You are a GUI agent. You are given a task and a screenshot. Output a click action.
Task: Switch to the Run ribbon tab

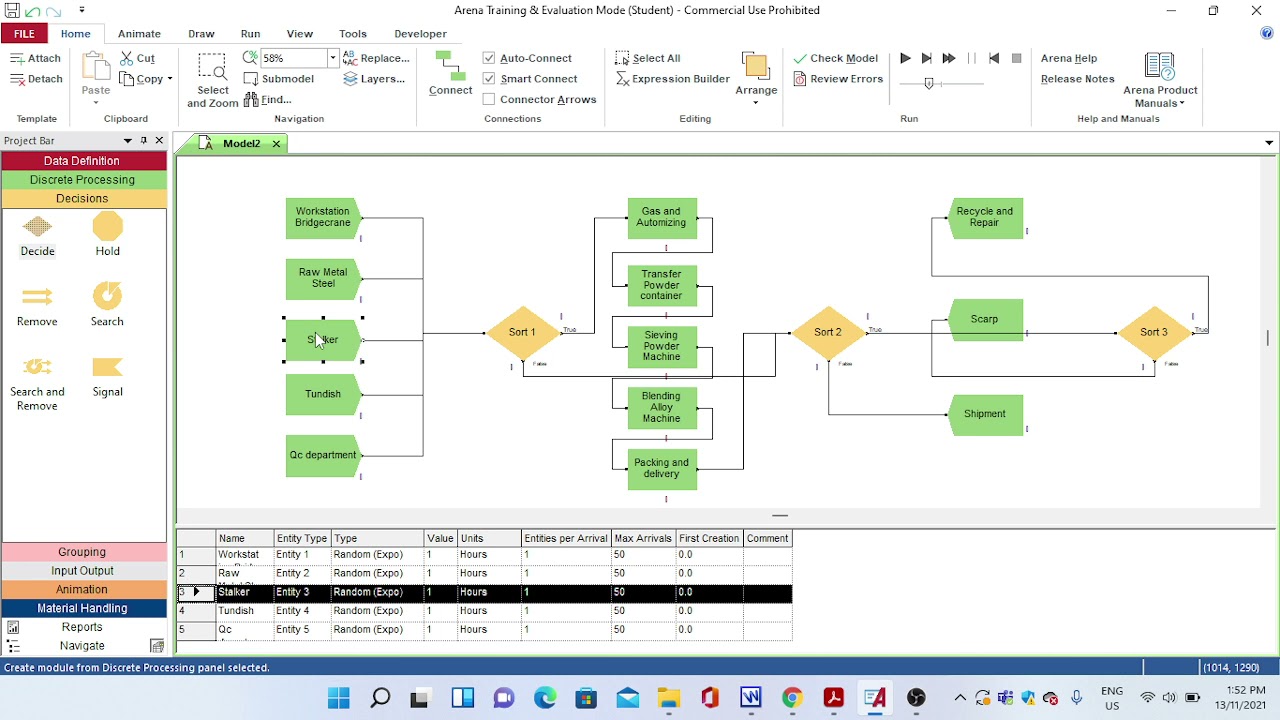[x=250, y=34]
